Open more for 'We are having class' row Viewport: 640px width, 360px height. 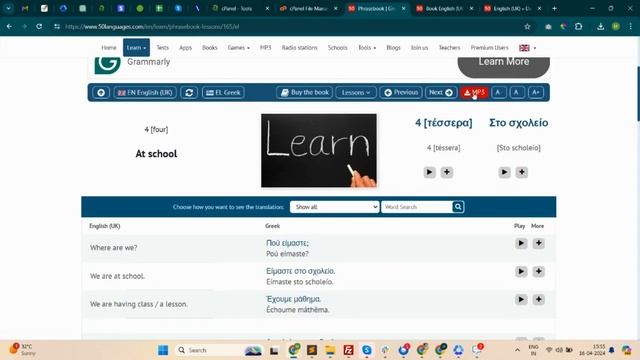pyautogui.click(x=538, y=300)
